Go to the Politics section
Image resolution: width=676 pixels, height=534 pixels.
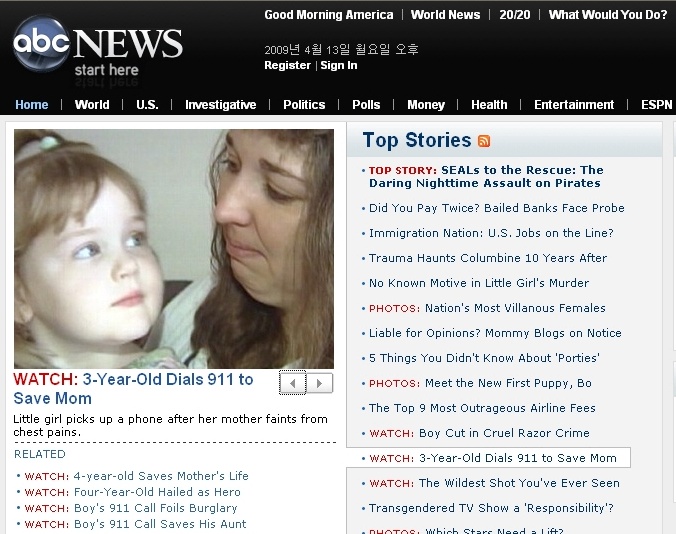click(304, 105)
